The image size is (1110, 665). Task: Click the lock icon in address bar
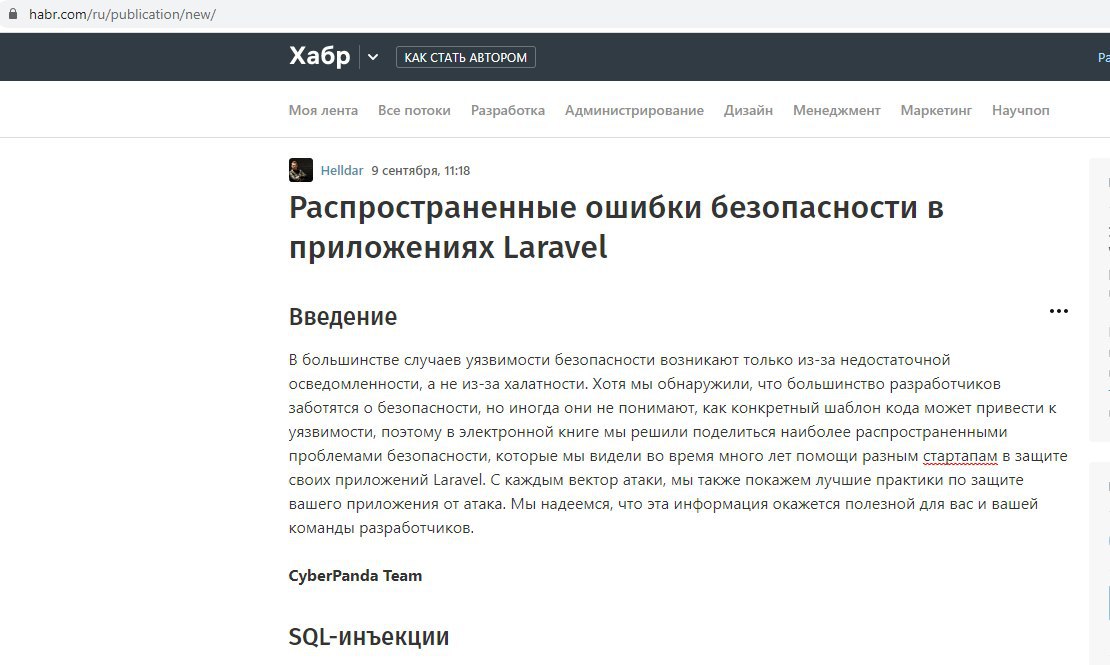tap(13, 13)
